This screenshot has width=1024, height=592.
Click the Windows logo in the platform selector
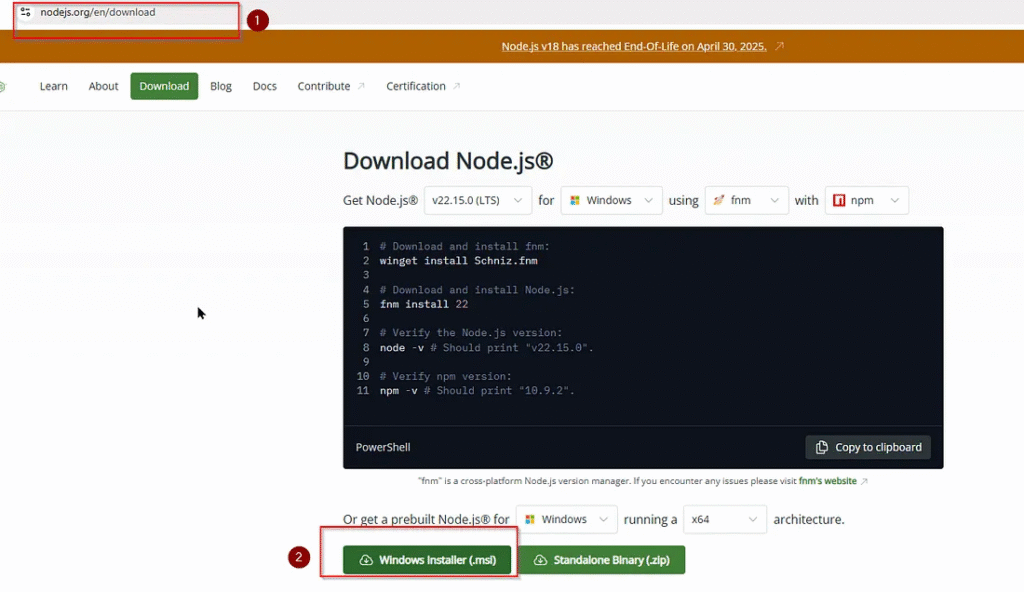pyautogui.click(x=575, y=201)
